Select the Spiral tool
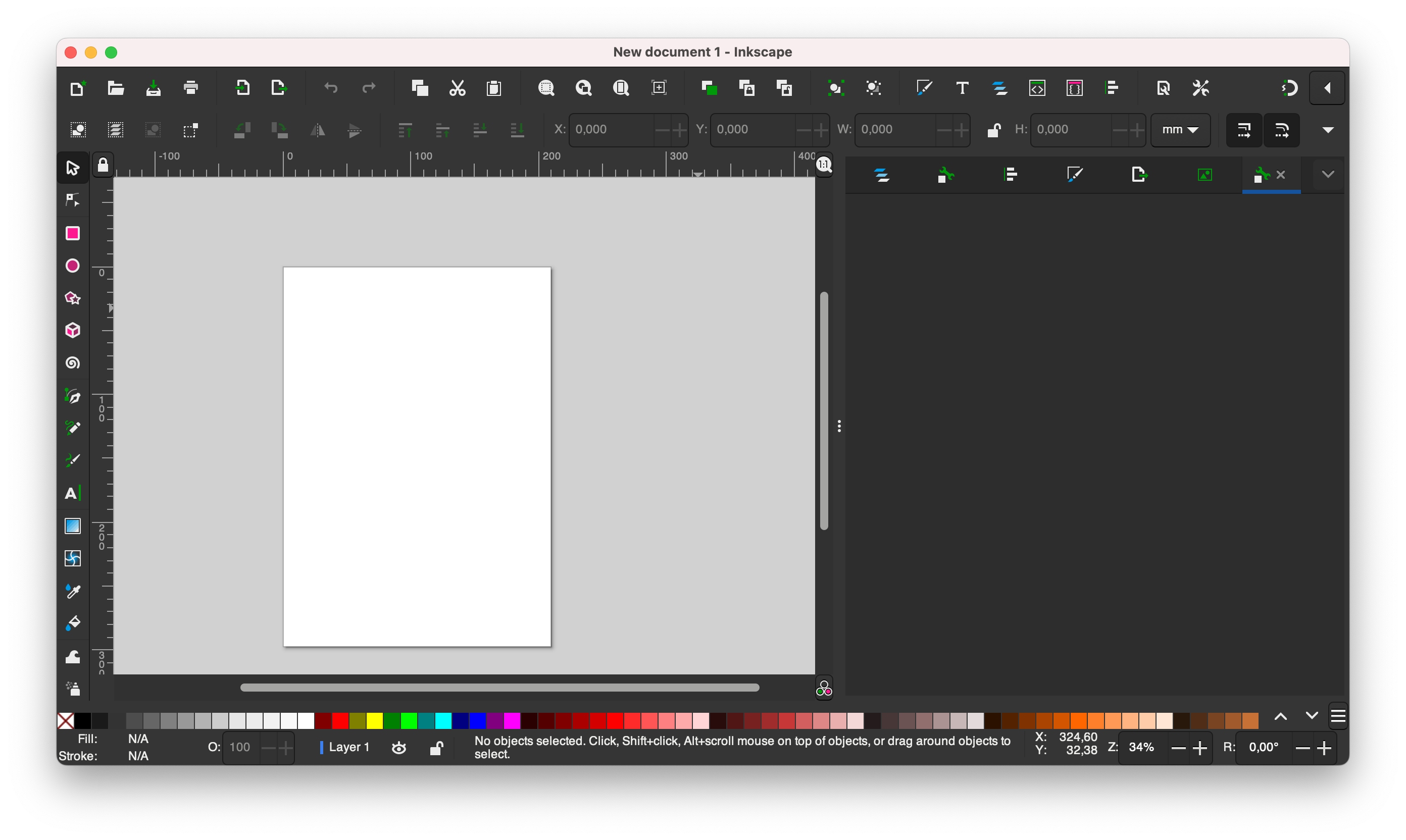Image resolution: width=1406 pixels, height=840 pixels. pyautogui.click(x=73, y=363)
